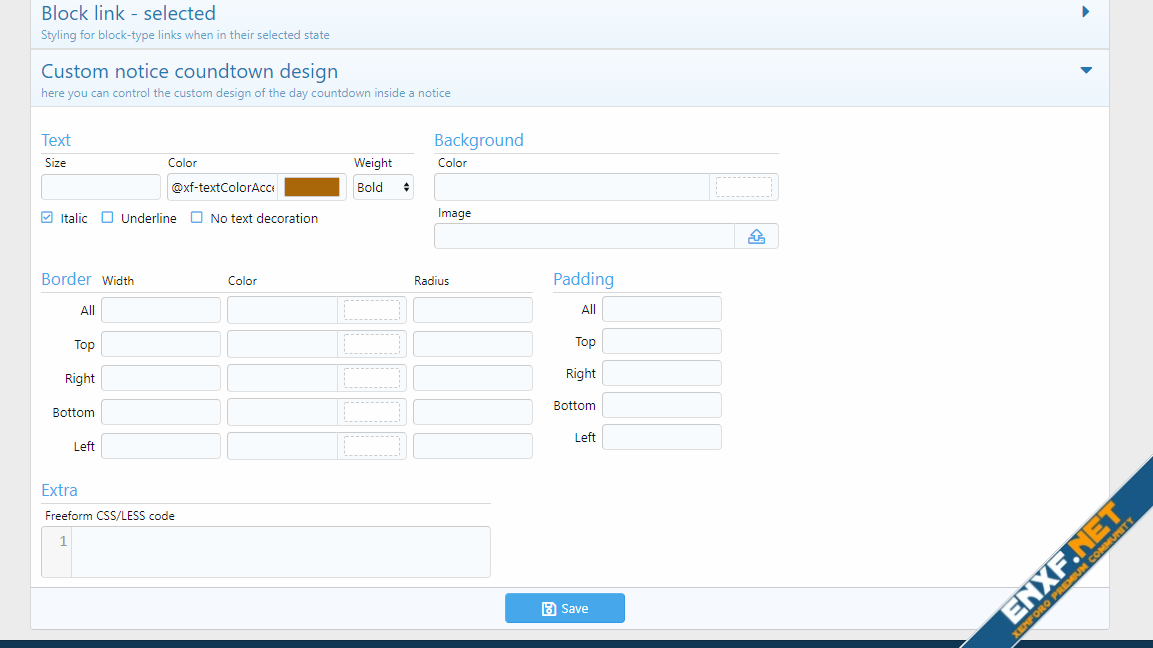Click the Save button
Screen dimensions: 1153x648
click(564, 608)
